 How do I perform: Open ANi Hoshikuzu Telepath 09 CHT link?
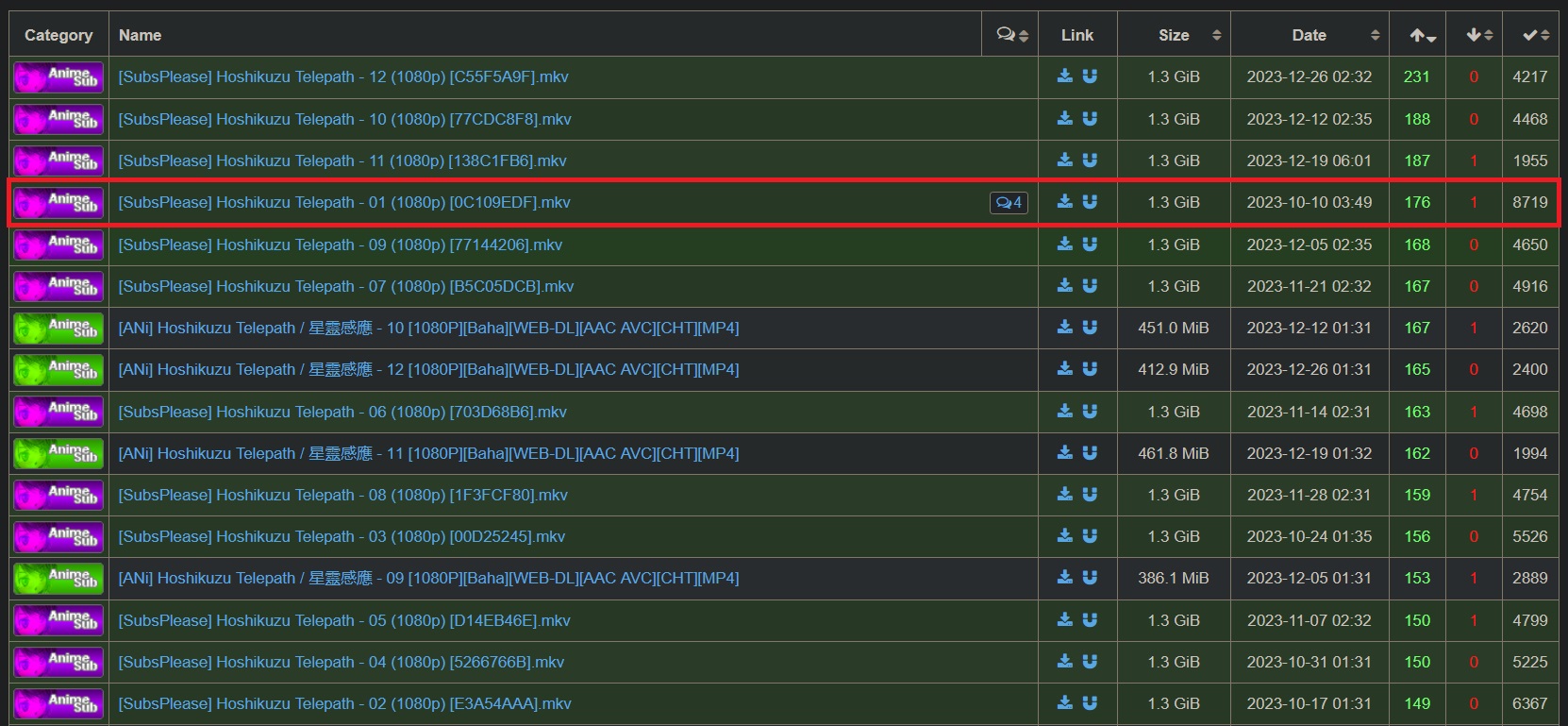[428, 578]
